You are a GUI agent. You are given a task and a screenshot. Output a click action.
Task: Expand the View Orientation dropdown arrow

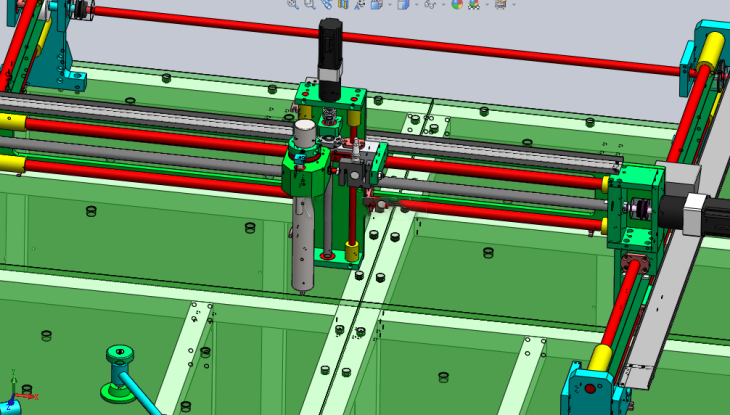(x=389, y=4)
